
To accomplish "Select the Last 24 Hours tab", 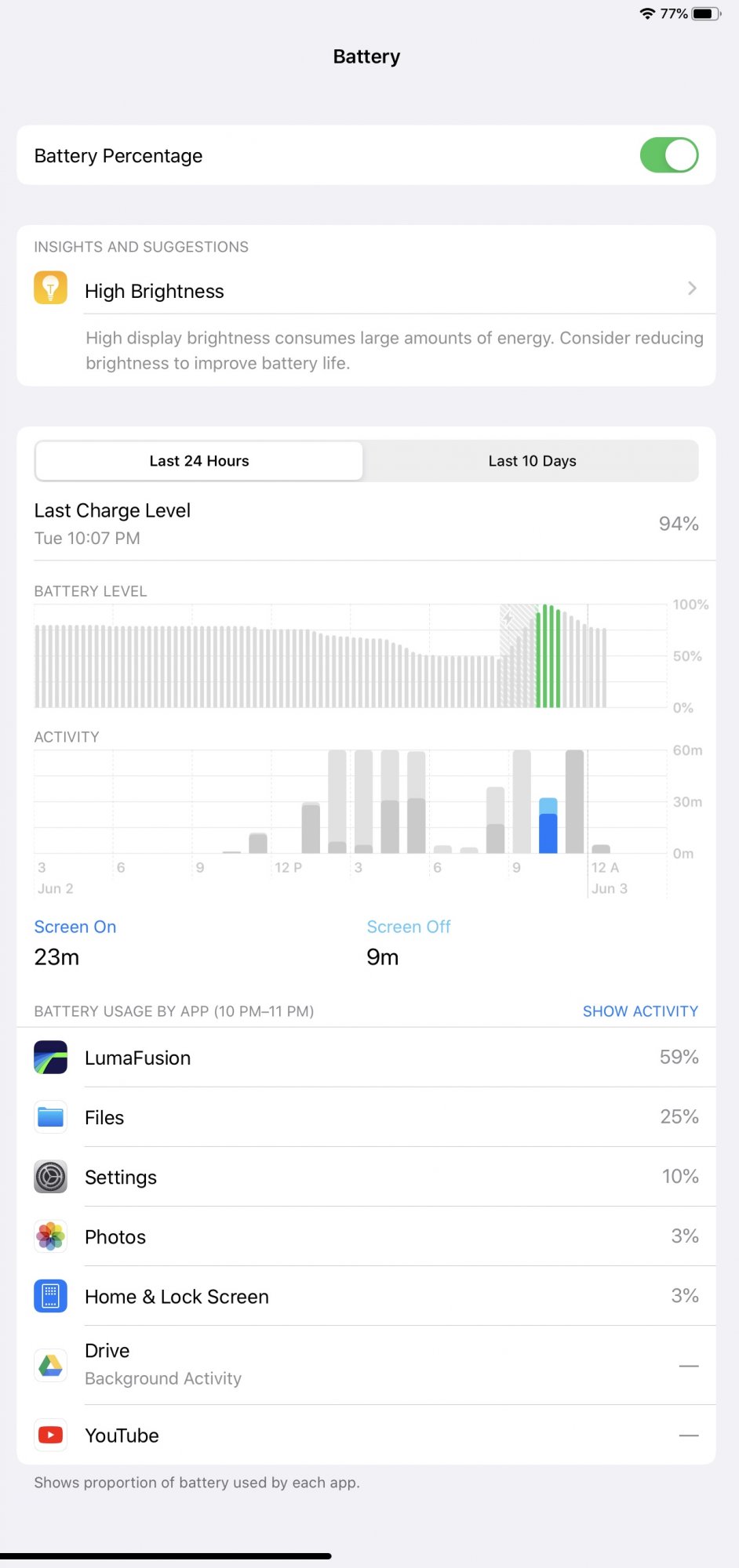I will [199, 461].
